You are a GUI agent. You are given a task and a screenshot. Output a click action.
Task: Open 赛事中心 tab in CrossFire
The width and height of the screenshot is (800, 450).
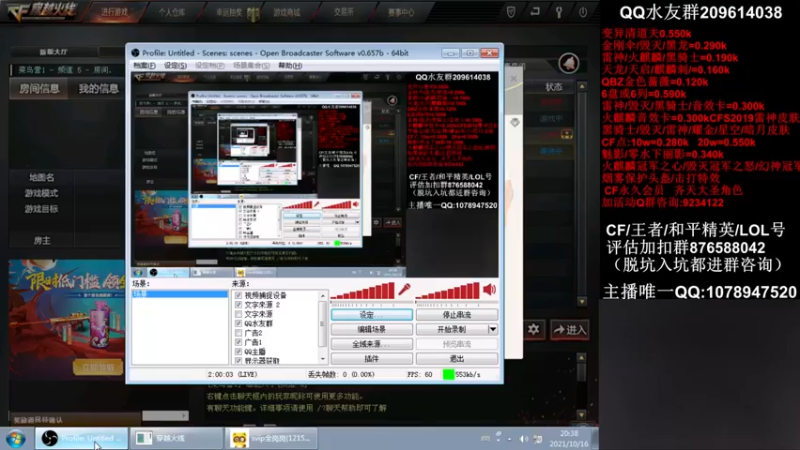[x=401, y=12]
